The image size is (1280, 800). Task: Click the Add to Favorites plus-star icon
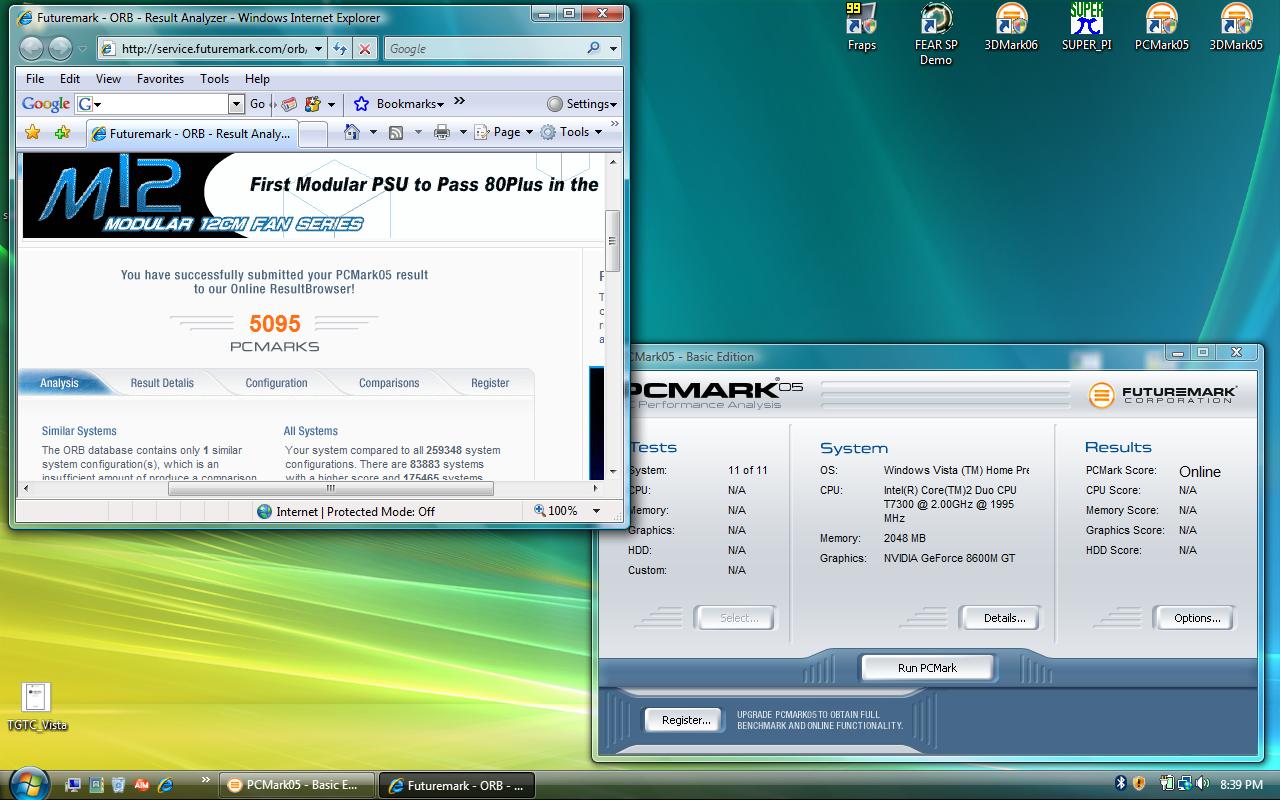click(62, 132)
